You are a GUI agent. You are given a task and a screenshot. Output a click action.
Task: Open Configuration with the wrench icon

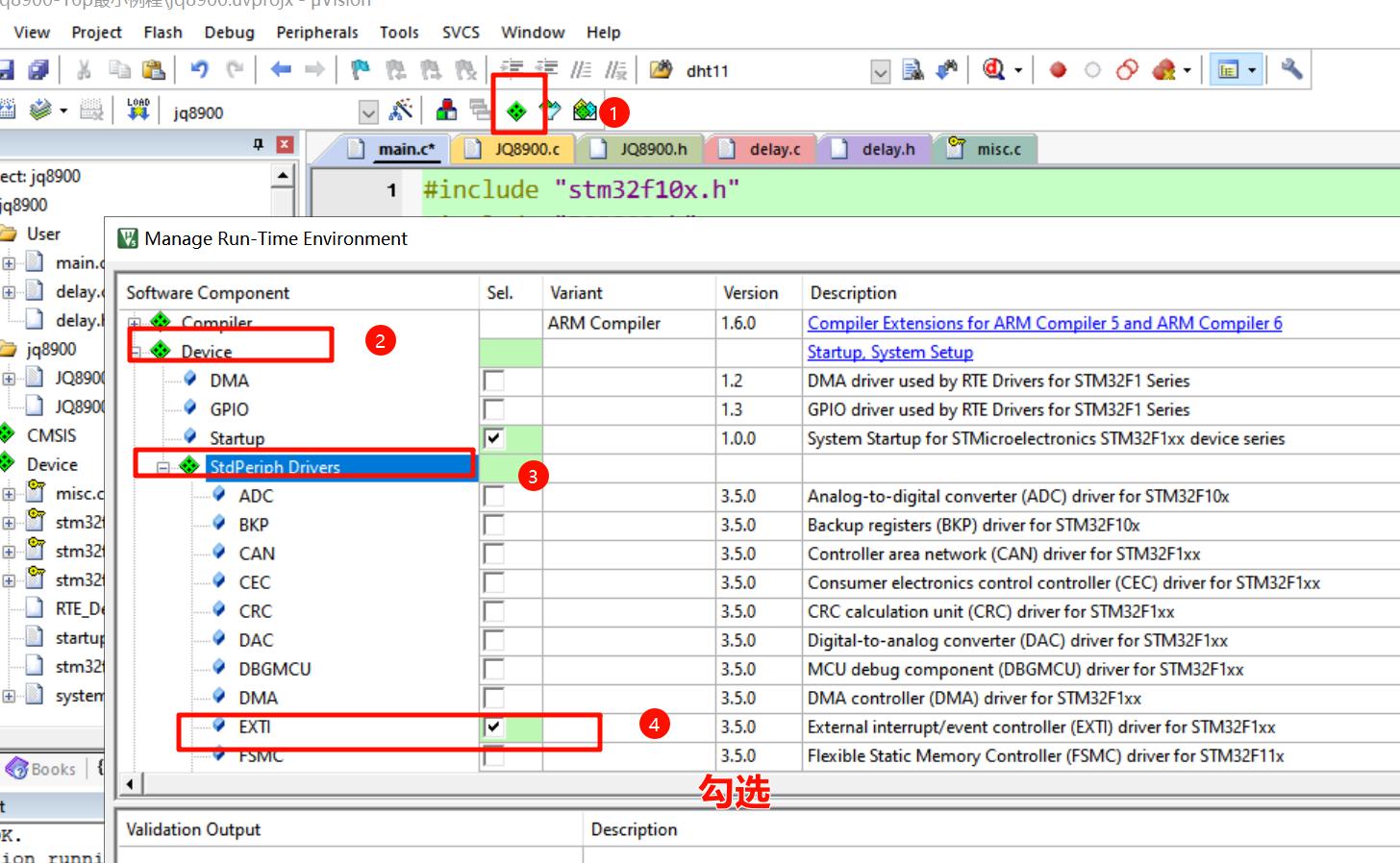(x=1291, y=69)
